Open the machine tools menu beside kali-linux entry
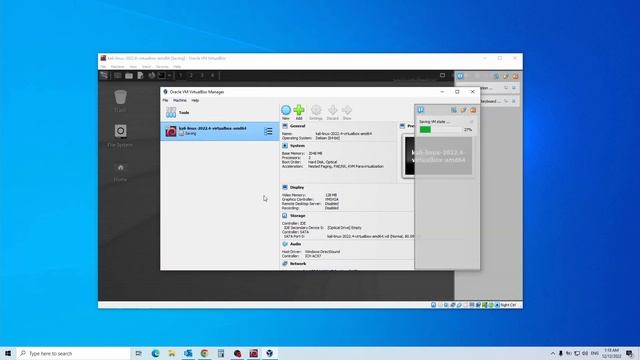This screenshot has height=360, width=640. point(268,131)
